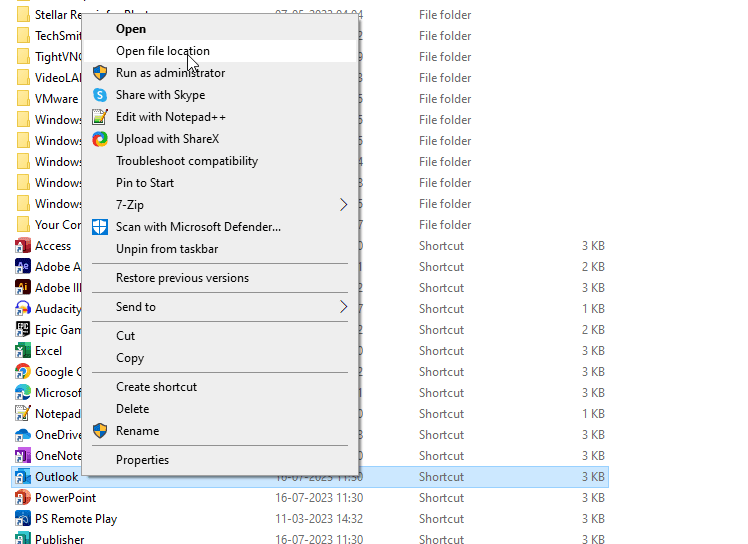Click the Your Cor folder name

pos(58,225)
